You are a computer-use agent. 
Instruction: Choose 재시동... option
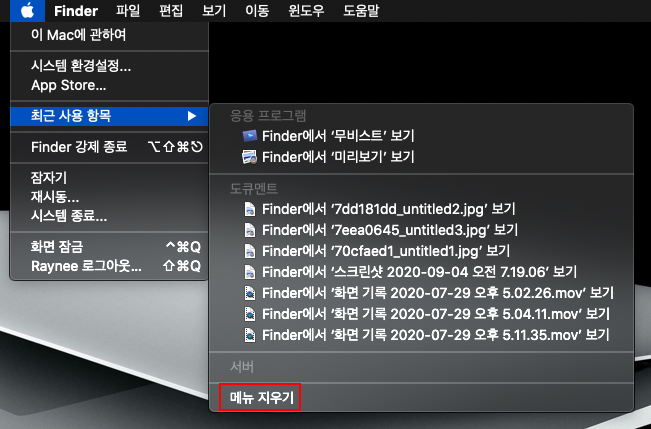click(x=109, y=197)
